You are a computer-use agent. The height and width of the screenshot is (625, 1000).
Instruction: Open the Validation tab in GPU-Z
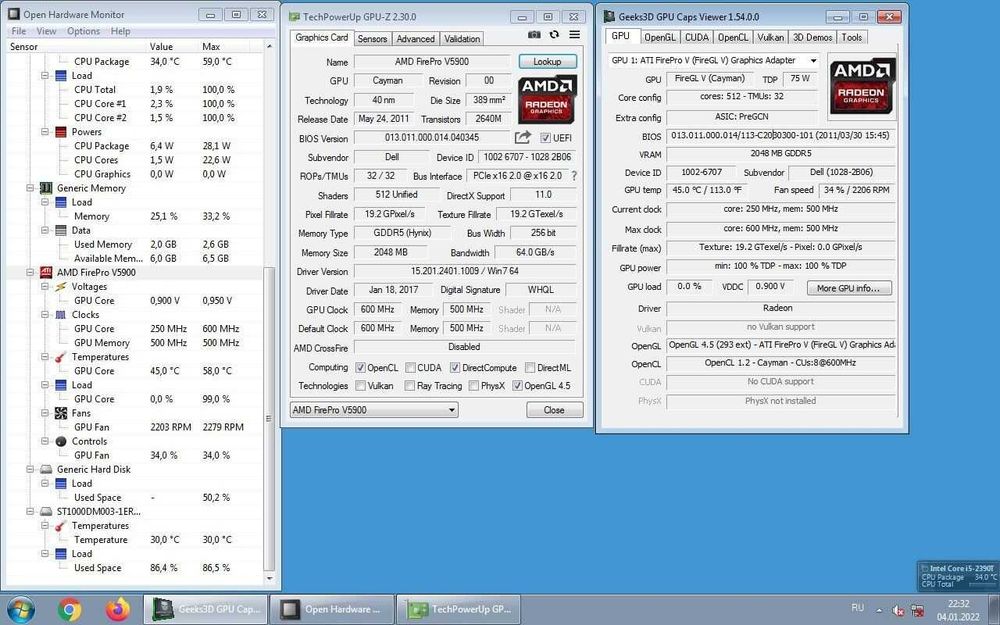point(462,39)
